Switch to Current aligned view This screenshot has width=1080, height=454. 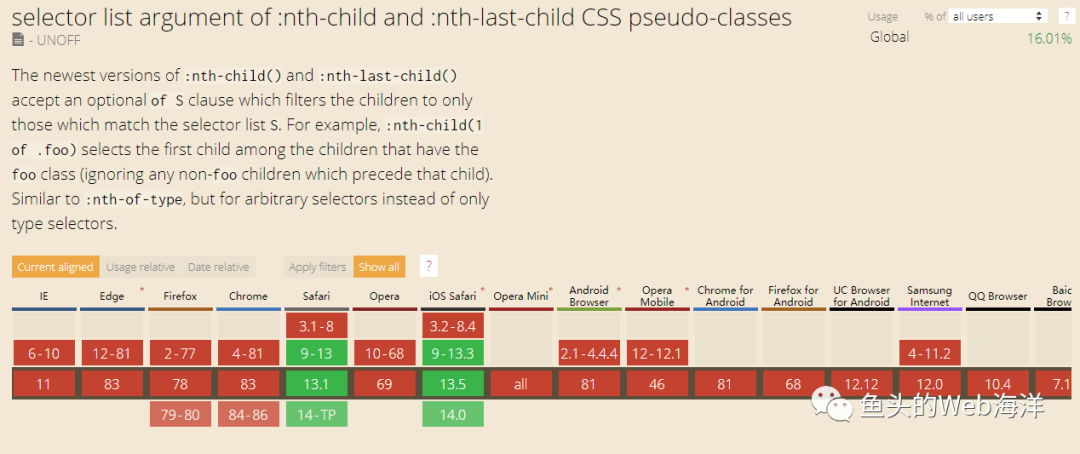coord(56,267)
